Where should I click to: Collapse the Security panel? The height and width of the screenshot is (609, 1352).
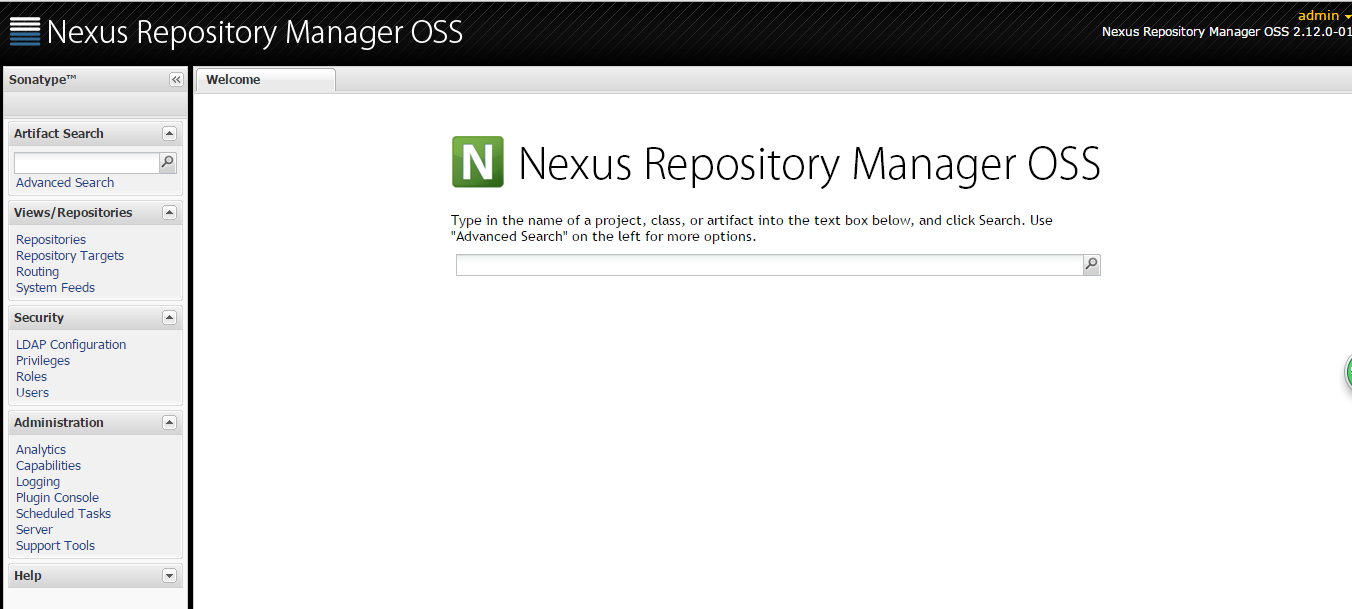(169, 317)
